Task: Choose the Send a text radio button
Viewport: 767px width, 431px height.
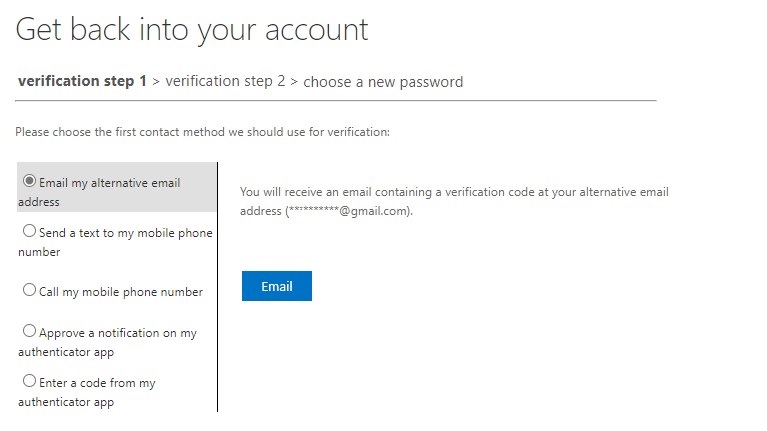Action: point(29,231)
